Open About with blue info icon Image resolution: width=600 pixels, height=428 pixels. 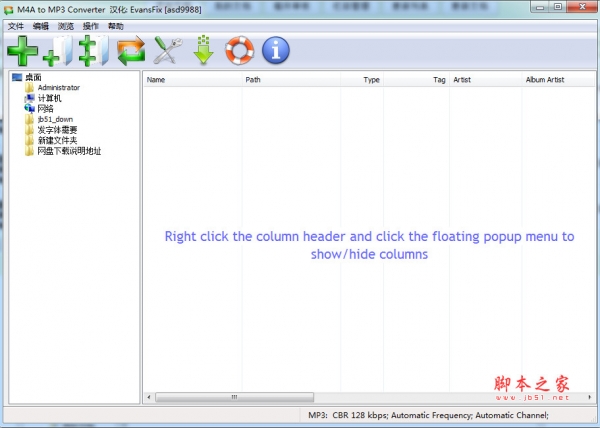[276, 50]
